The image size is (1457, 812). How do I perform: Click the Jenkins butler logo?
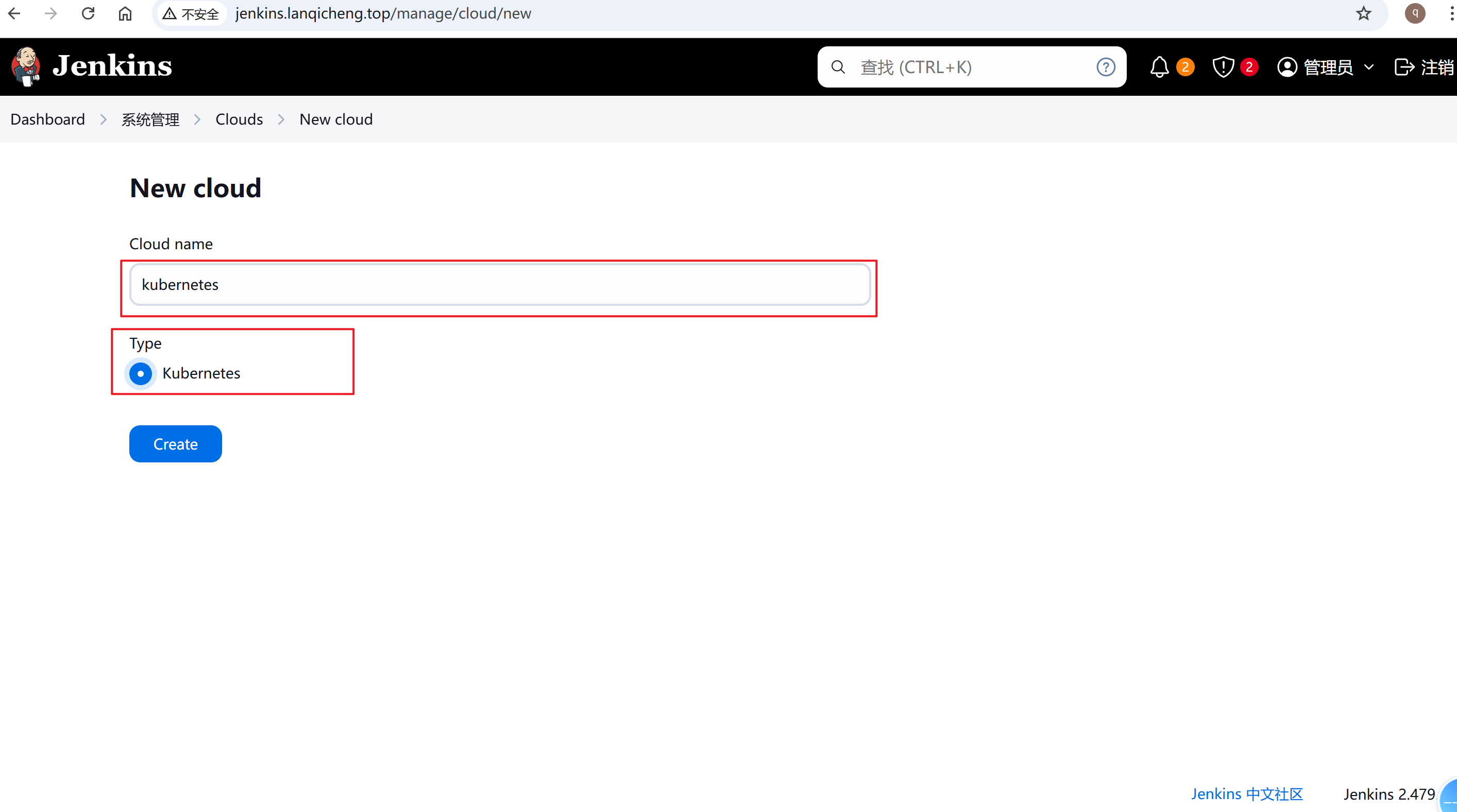(x=25, y=67)
